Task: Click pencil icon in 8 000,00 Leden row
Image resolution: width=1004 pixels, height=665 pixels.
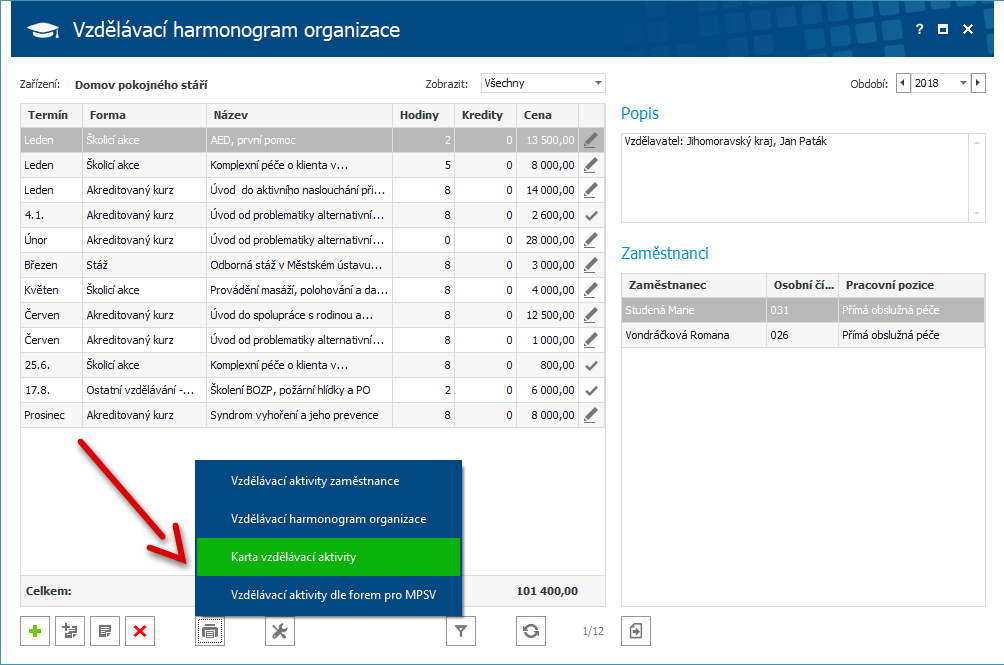Action: [x=591, y=164]
